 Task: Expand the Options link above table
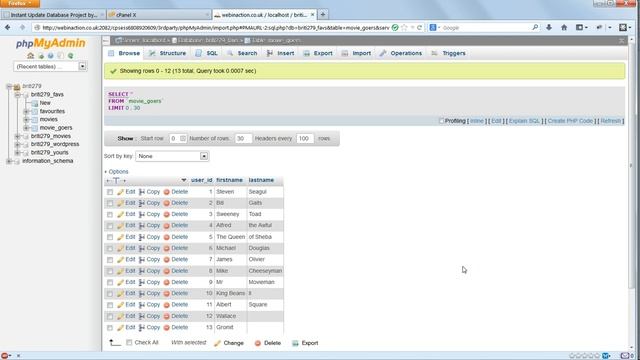118,171
